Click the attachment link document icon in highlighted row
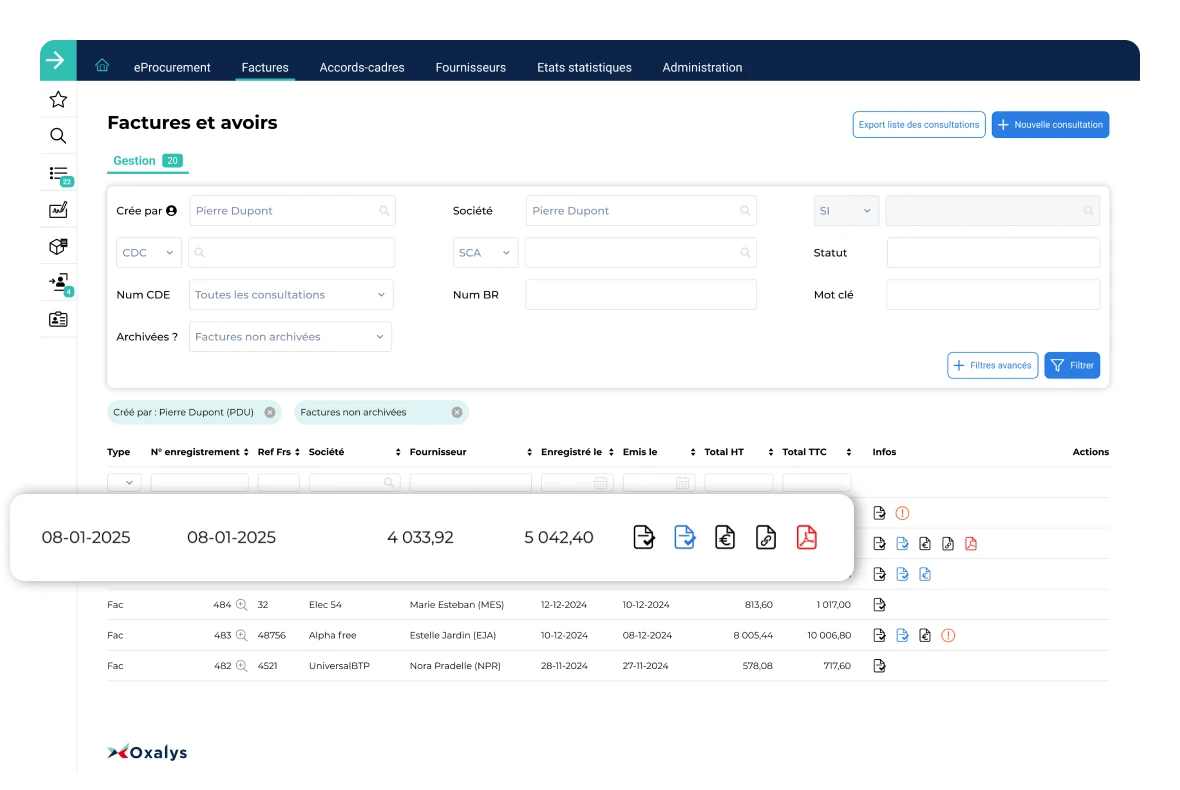Image resolution: width=1180 pixels, height=790 pixels. (x=765, y=537)
